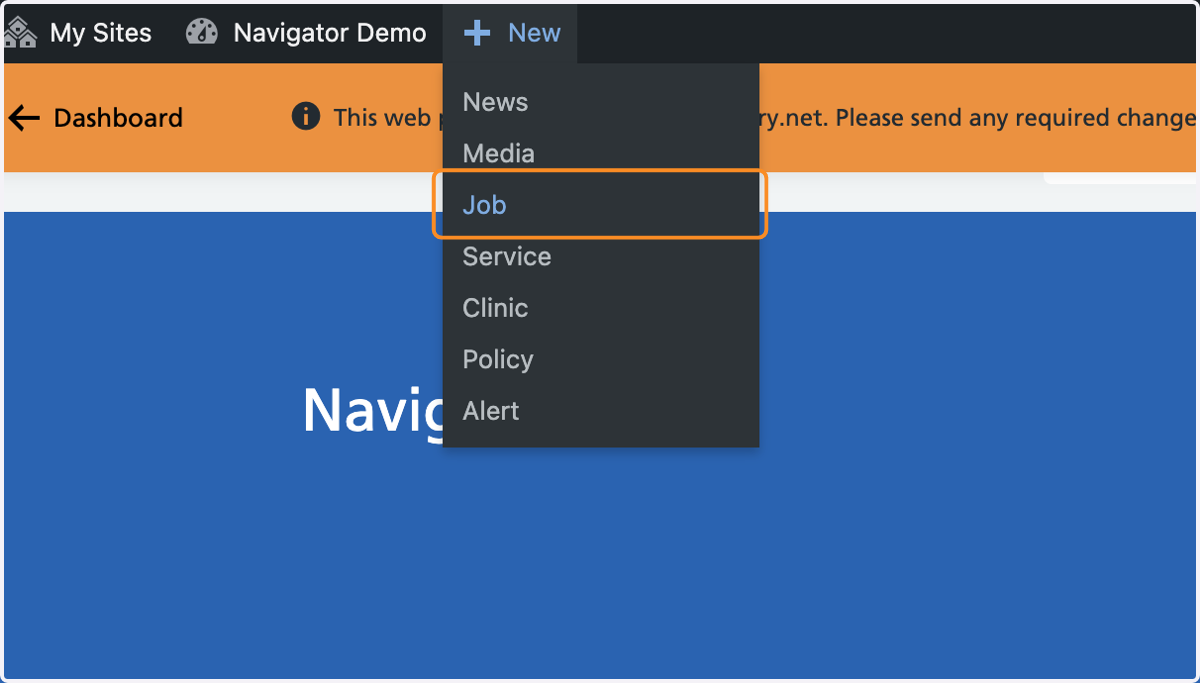
Task: Click the Navig heading on blue hero
Action: point(372,410)
